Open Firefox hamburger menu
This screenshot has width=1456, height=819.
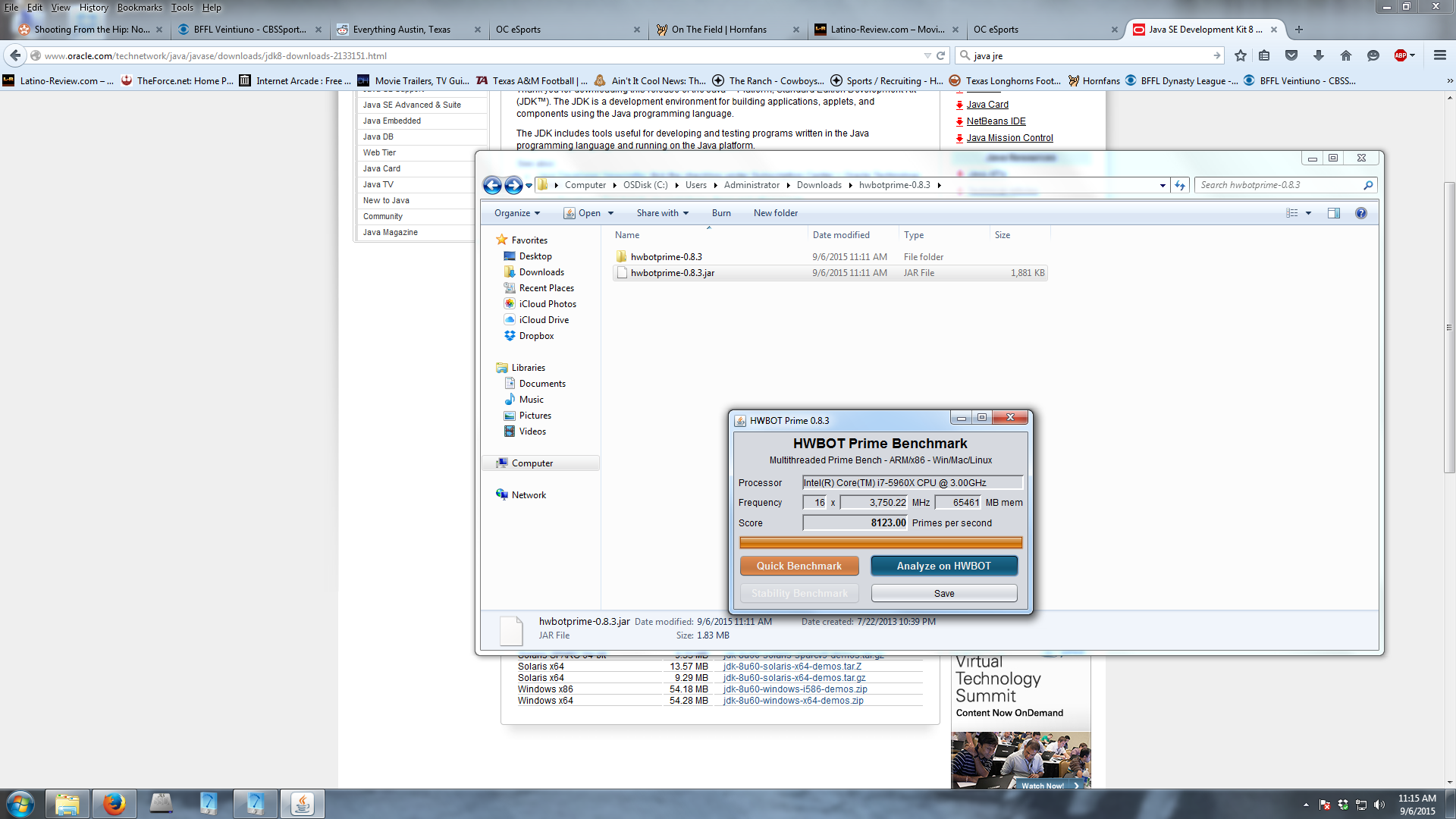point(1440,55)
